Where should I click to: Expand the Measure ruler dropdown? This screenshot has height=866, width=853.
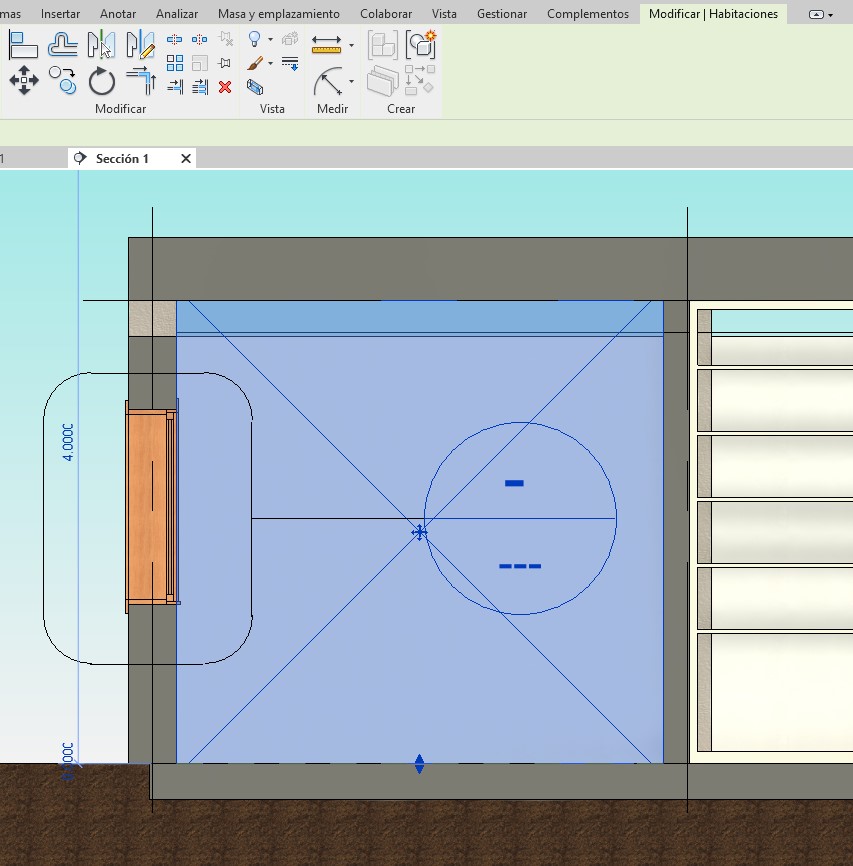[351, 46]
